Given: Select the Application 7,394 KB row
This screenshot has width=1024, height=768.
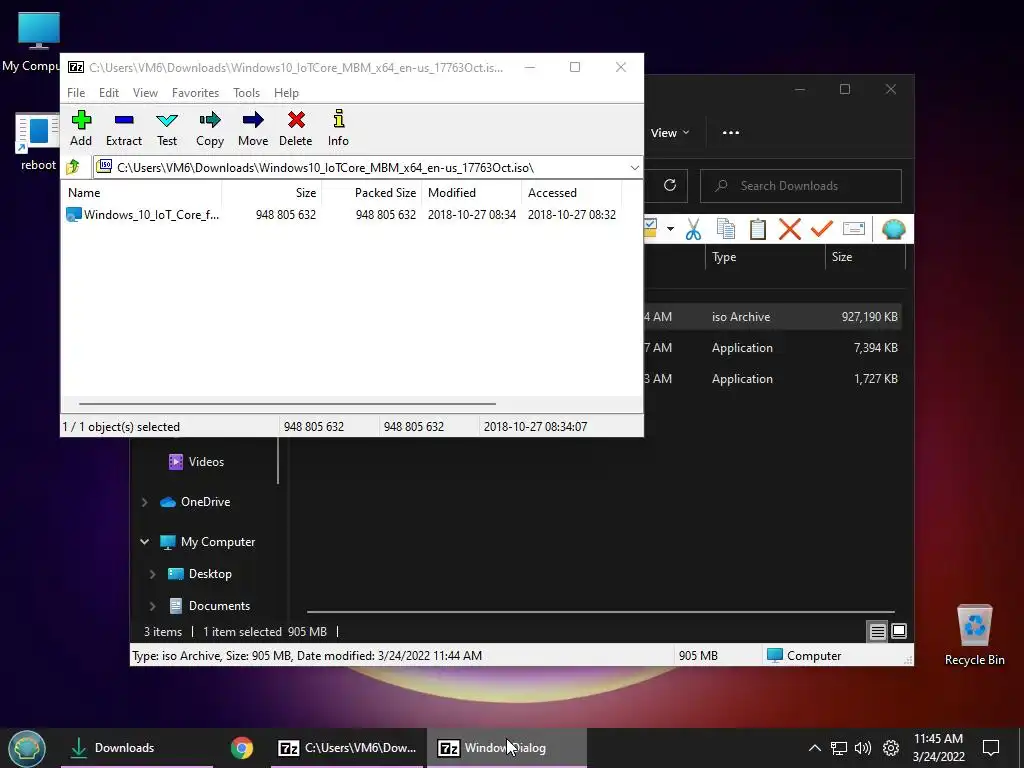Looking at the screenshot, I should pyautogui.click(x=773, y=348).
